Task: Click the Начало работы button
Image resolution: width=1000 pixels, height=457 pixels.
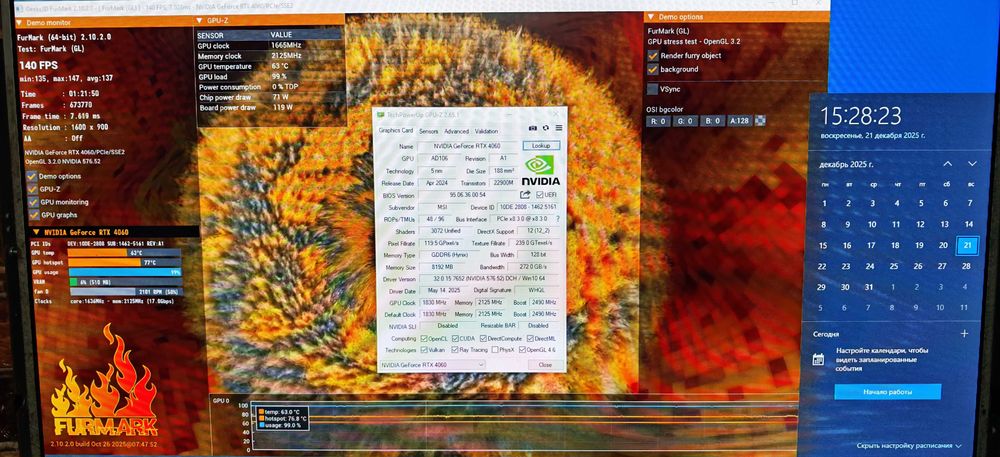Action: (x=887, y=391)
